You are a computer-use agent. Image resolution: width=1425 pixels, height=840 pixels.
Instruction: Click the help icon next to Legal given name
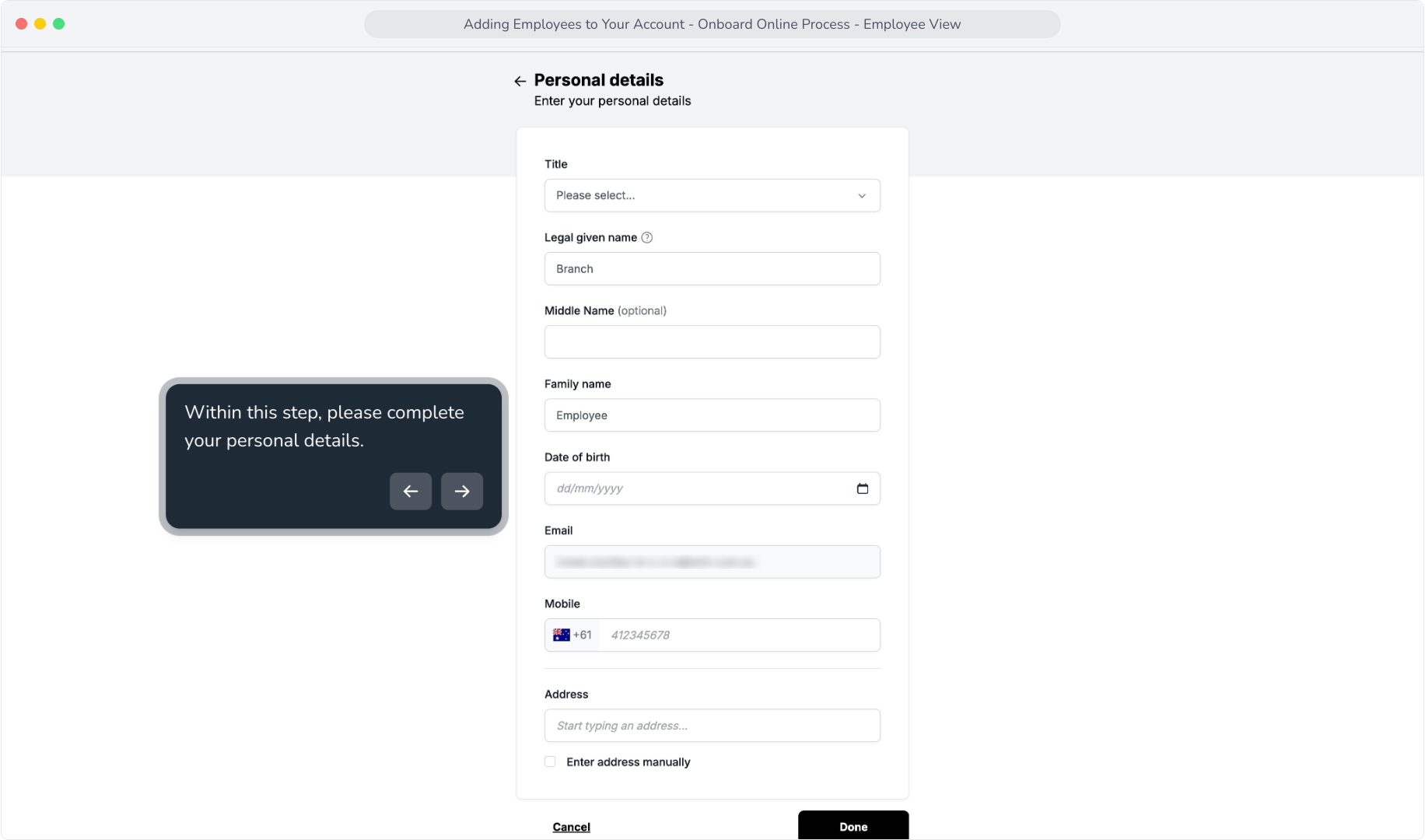coord(646,237)
